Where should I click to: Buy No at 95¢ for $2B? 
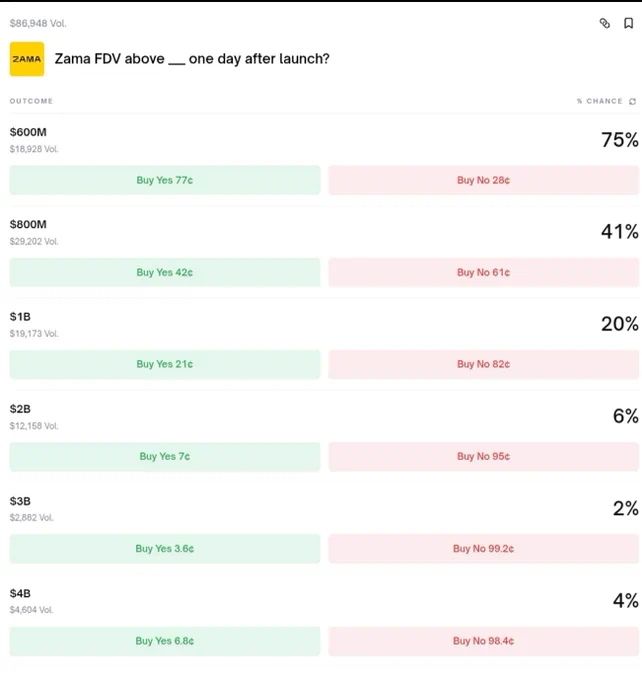click(484, 457)
